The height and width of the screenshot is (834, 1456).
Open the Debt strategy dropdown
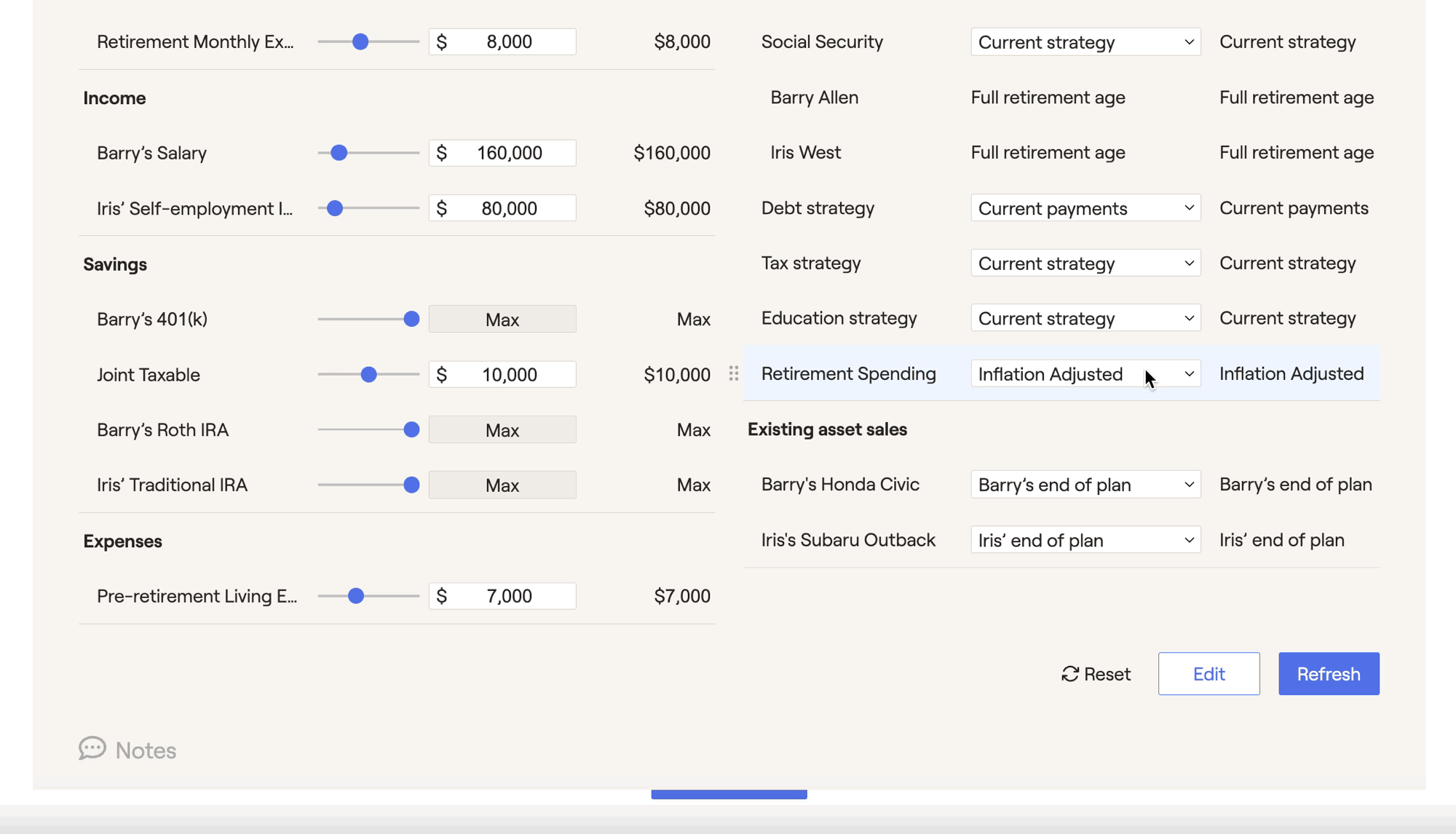click(x=1085, y=208)
